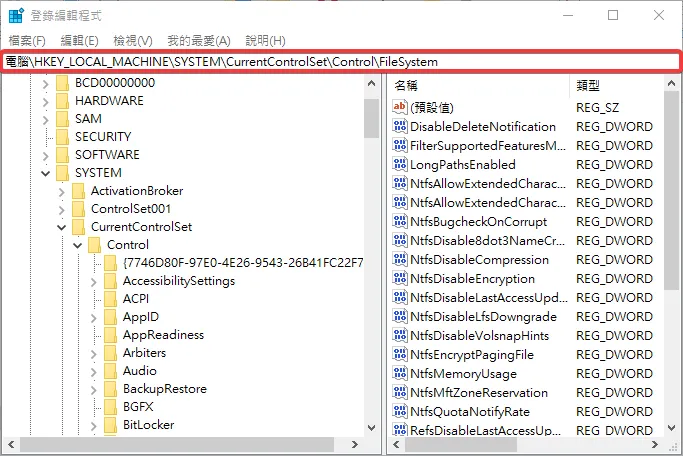Click the NtfsMemoryUsage DWORD icon
The image size is (683, 456).
[399, 373]
